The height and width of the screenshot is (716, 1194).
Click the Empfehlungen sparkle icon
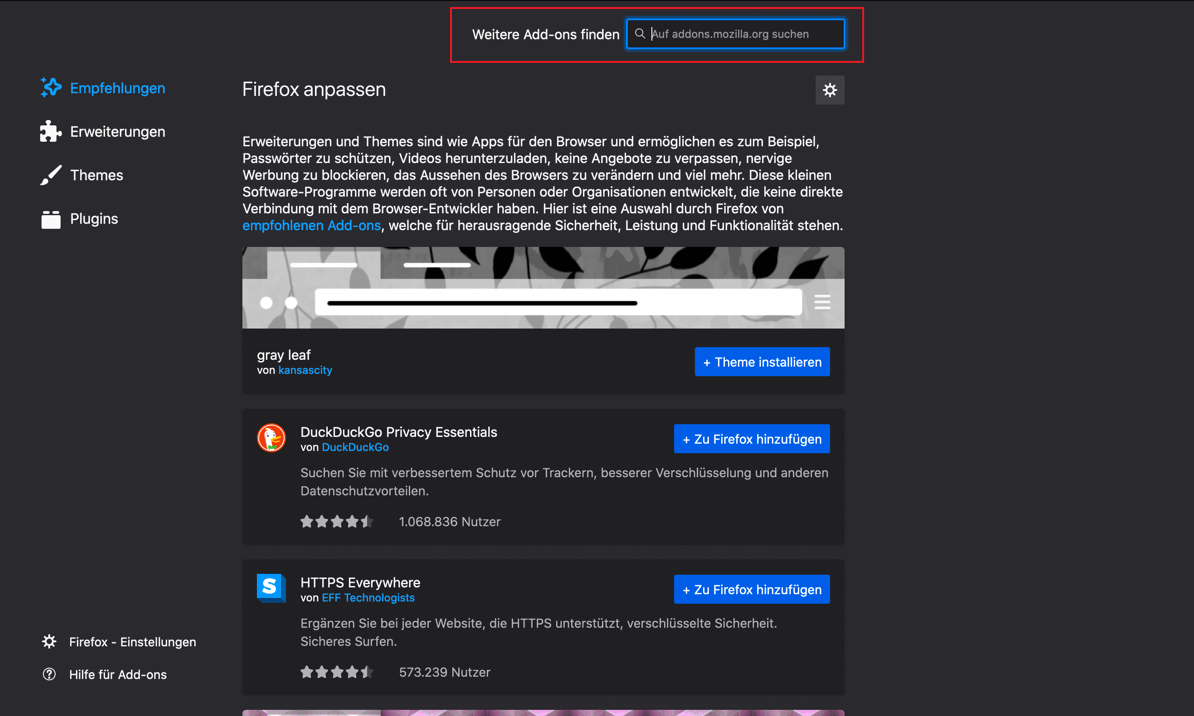click(x=51, y=88)
